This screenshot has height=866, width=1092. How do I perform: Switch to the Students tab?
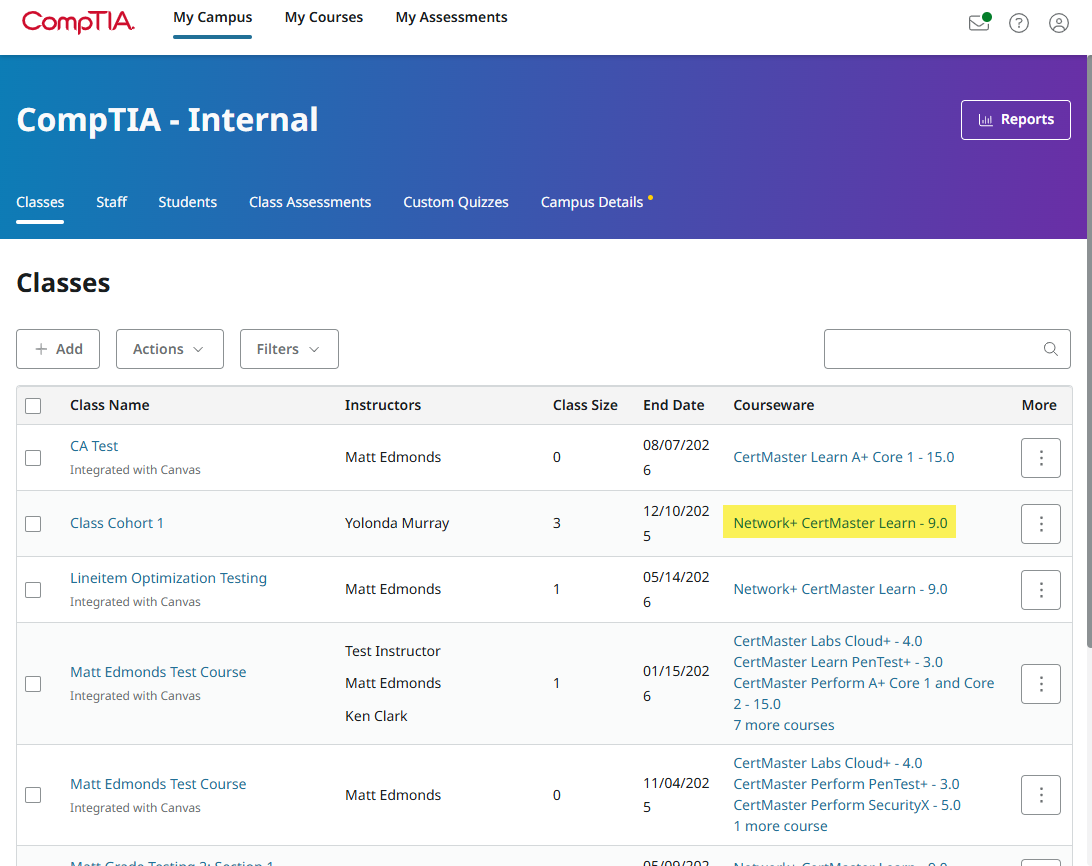coord(187,202)
